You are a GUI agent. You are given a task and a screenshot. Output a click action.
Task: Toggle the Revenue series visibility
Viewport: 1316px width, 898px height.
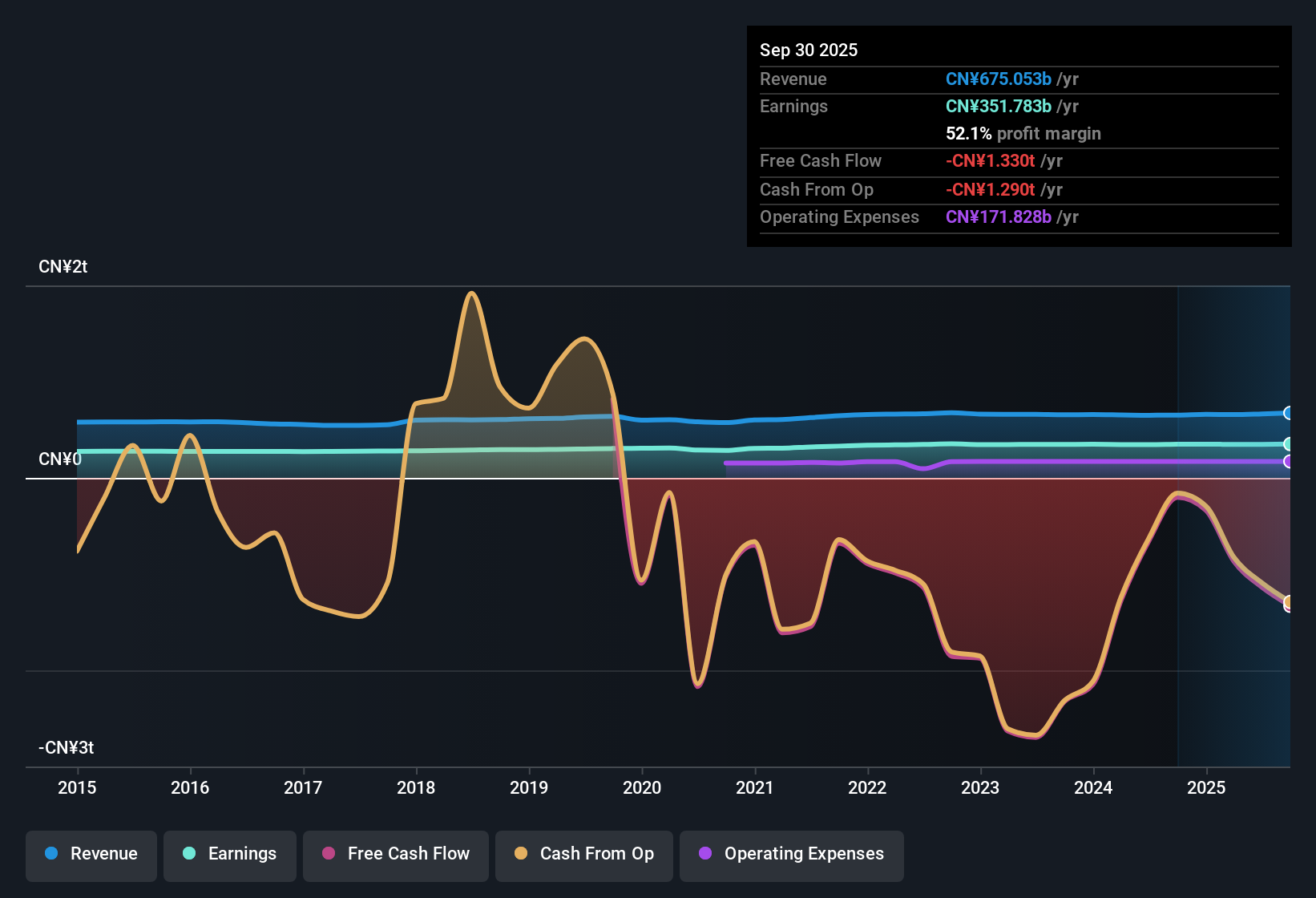click(x=91, y=854)
